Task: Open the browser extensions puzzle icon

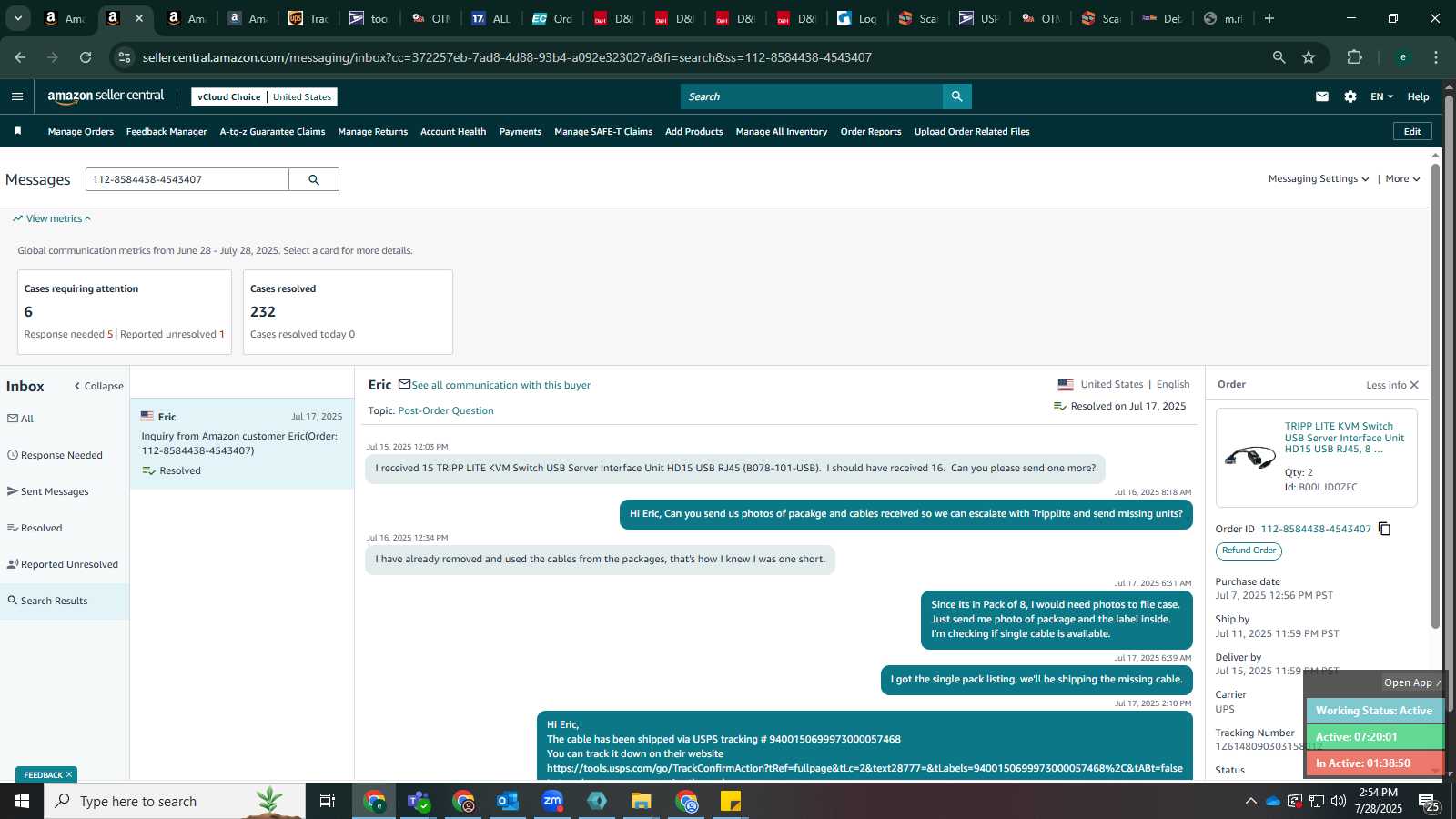Action: click(x=1354, y=57)
